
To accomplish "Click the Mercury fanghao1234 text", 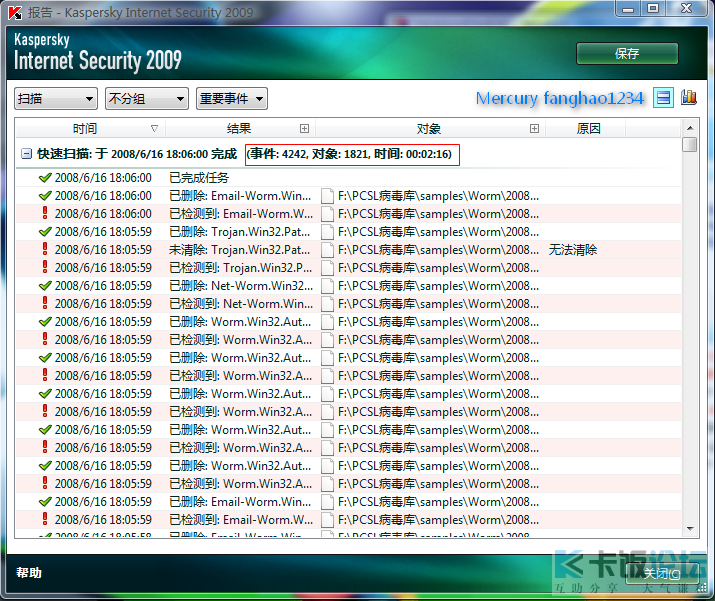I will click(560, 98).
